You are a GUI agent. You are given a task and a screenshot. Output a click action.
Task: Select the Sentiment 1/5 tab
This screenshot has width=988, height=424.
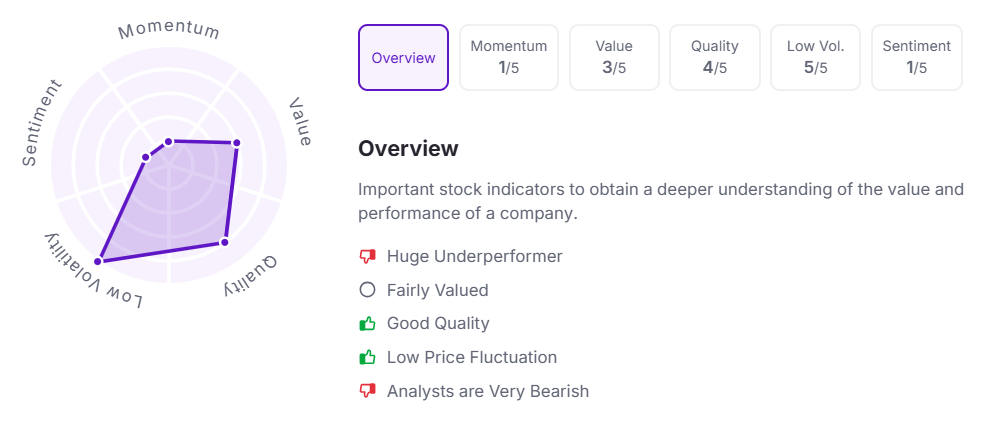click(916, 58)
